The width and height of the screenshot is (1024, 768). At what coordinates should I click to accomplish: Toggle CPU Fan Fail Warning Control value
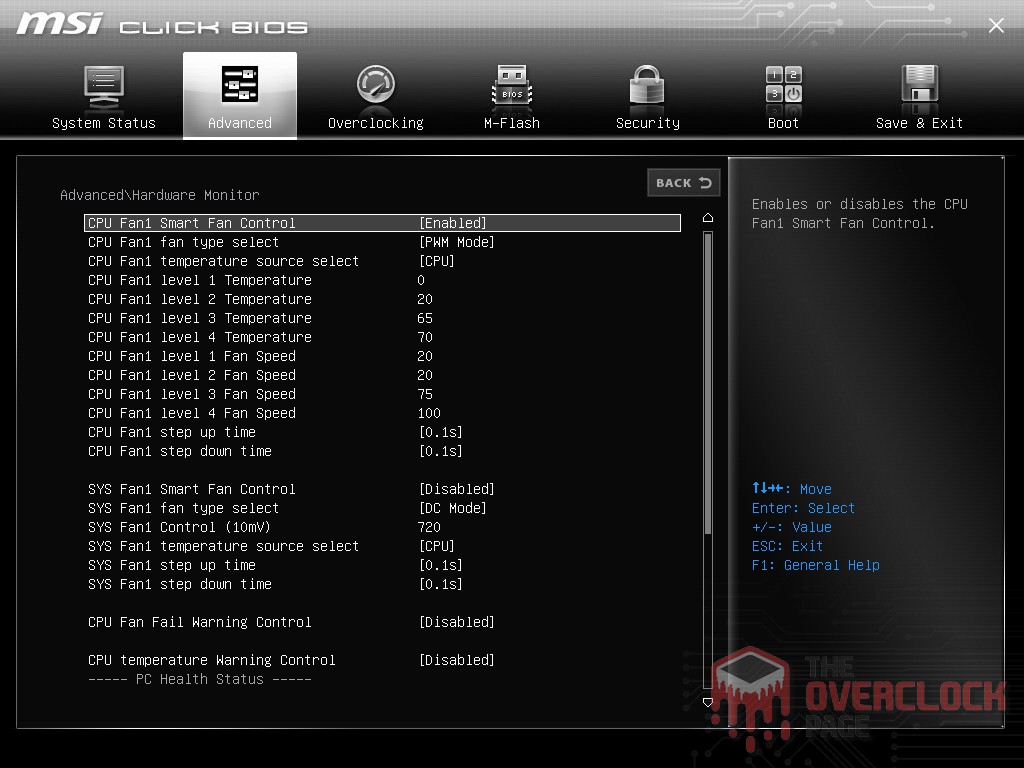[456, 622]
